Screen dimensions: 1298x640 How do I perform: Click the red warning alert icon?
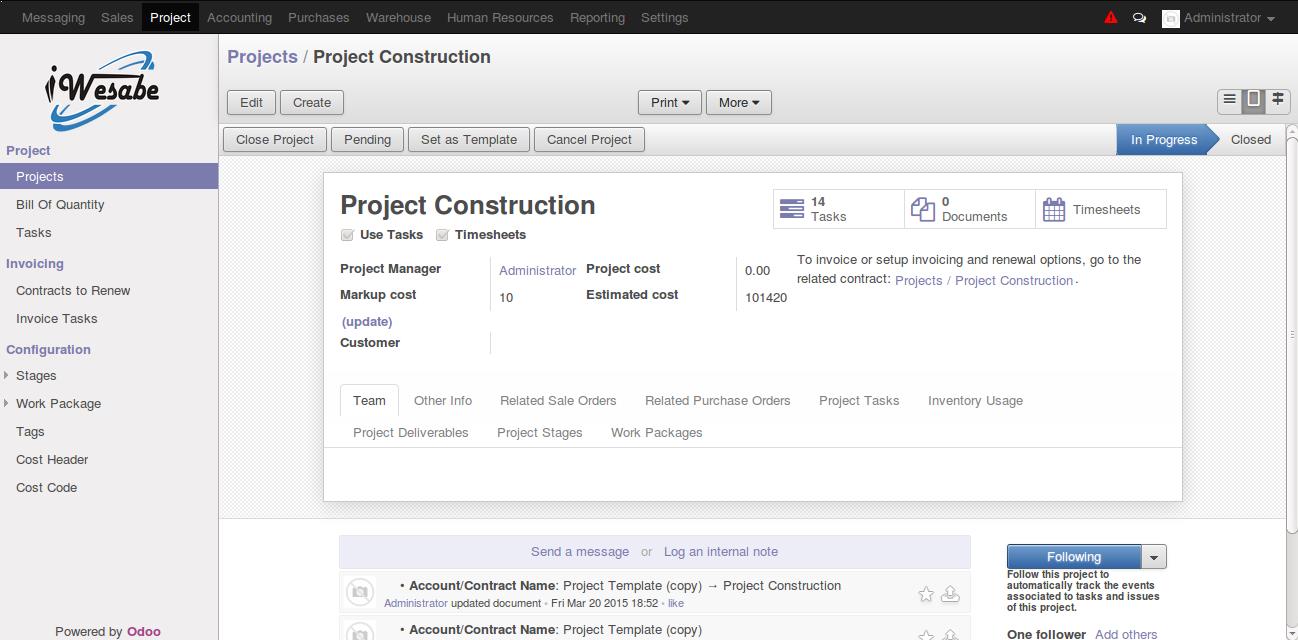(1111, 18)
